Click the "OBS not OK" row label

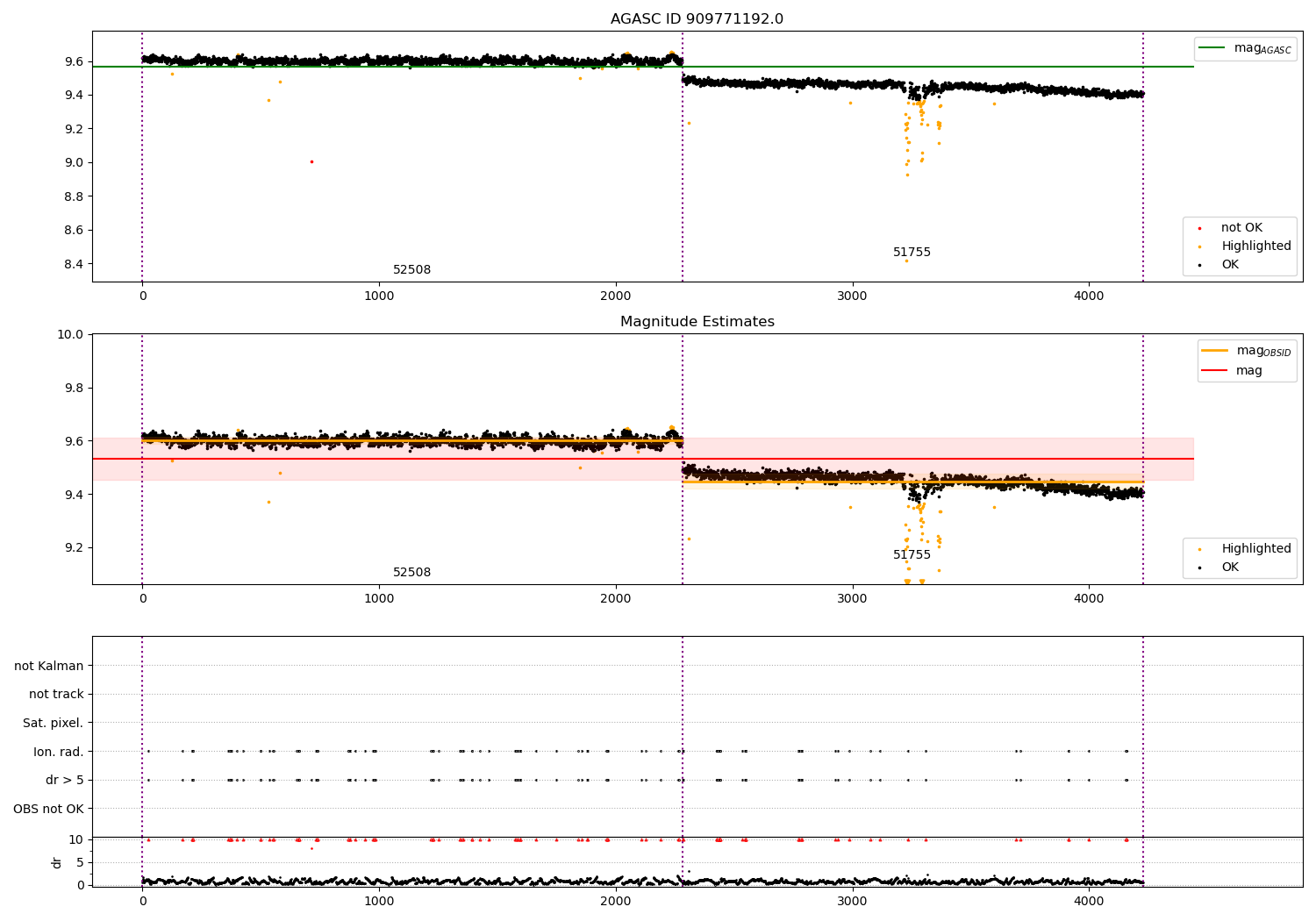[x=48, y=809]
